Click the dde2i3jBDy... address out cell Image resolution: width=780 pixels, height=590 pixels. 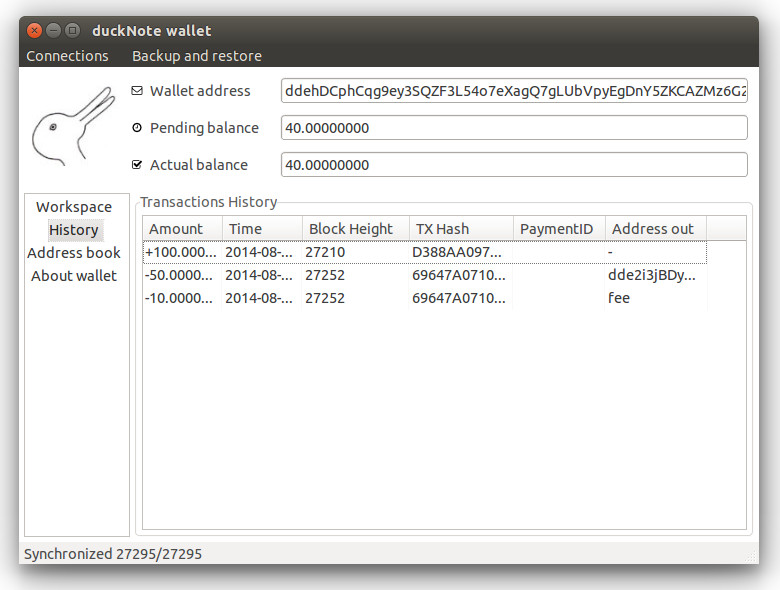click(x=656, y=275)
